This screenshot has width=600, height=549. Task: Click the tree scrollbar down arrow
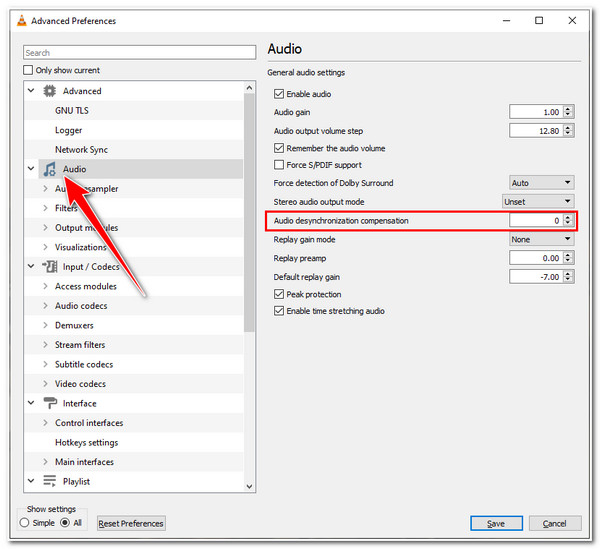point(249,486)
